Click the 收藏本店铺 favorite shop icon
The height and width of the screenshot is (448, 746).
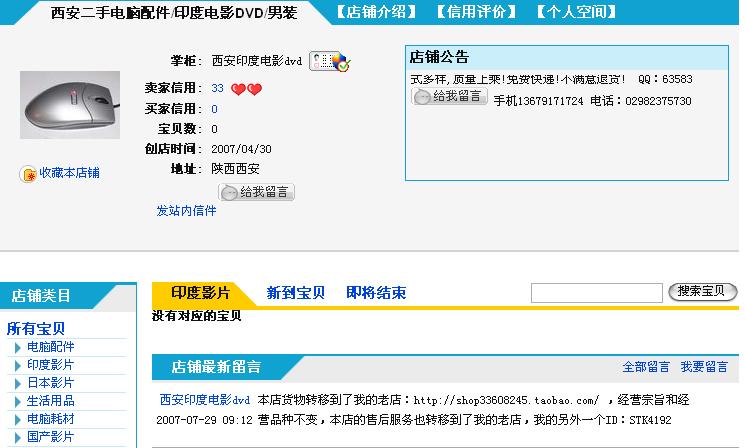28,173
